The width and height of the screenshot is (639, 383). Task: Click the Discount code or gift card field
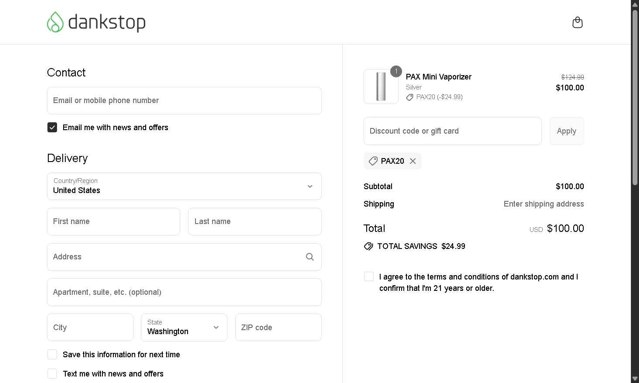point(452,131)
